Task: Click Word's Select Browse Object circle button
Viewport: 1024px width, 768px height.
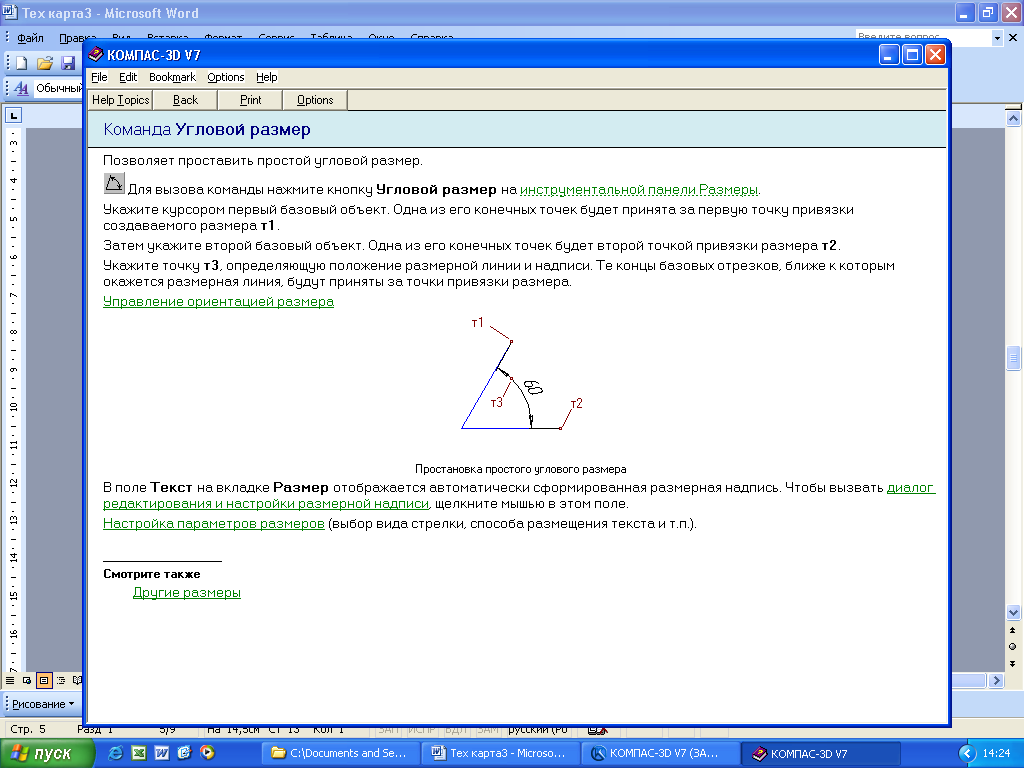Action: pos(1013,647)
